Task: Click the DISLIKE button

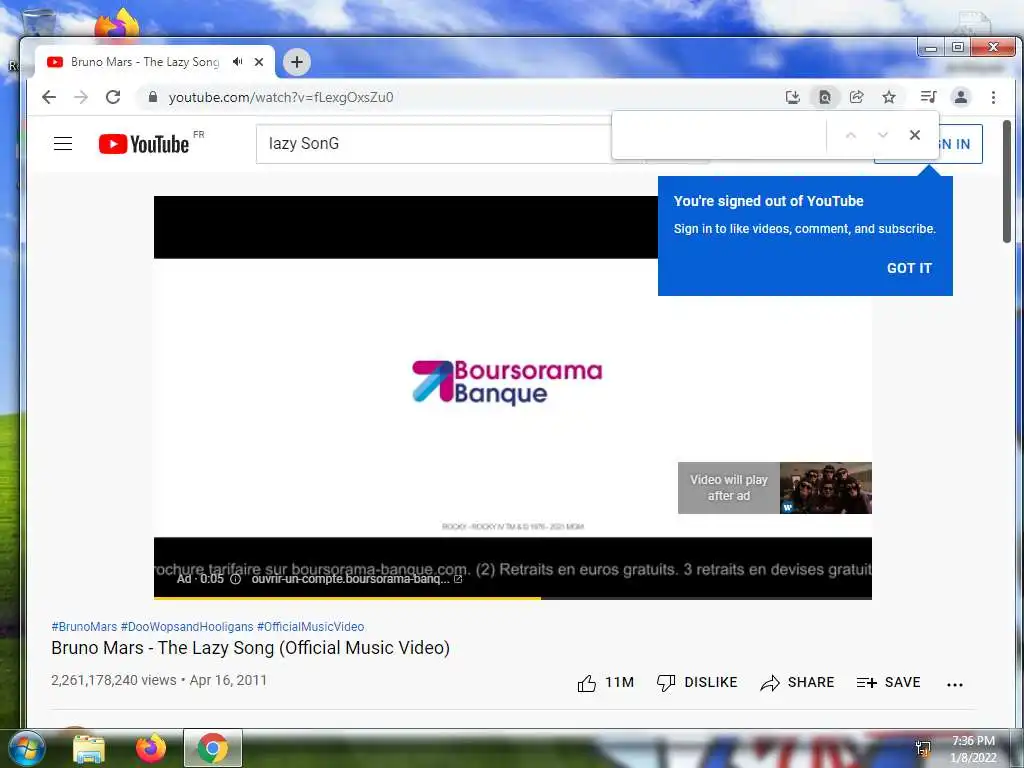Action: tap(697, 682)
